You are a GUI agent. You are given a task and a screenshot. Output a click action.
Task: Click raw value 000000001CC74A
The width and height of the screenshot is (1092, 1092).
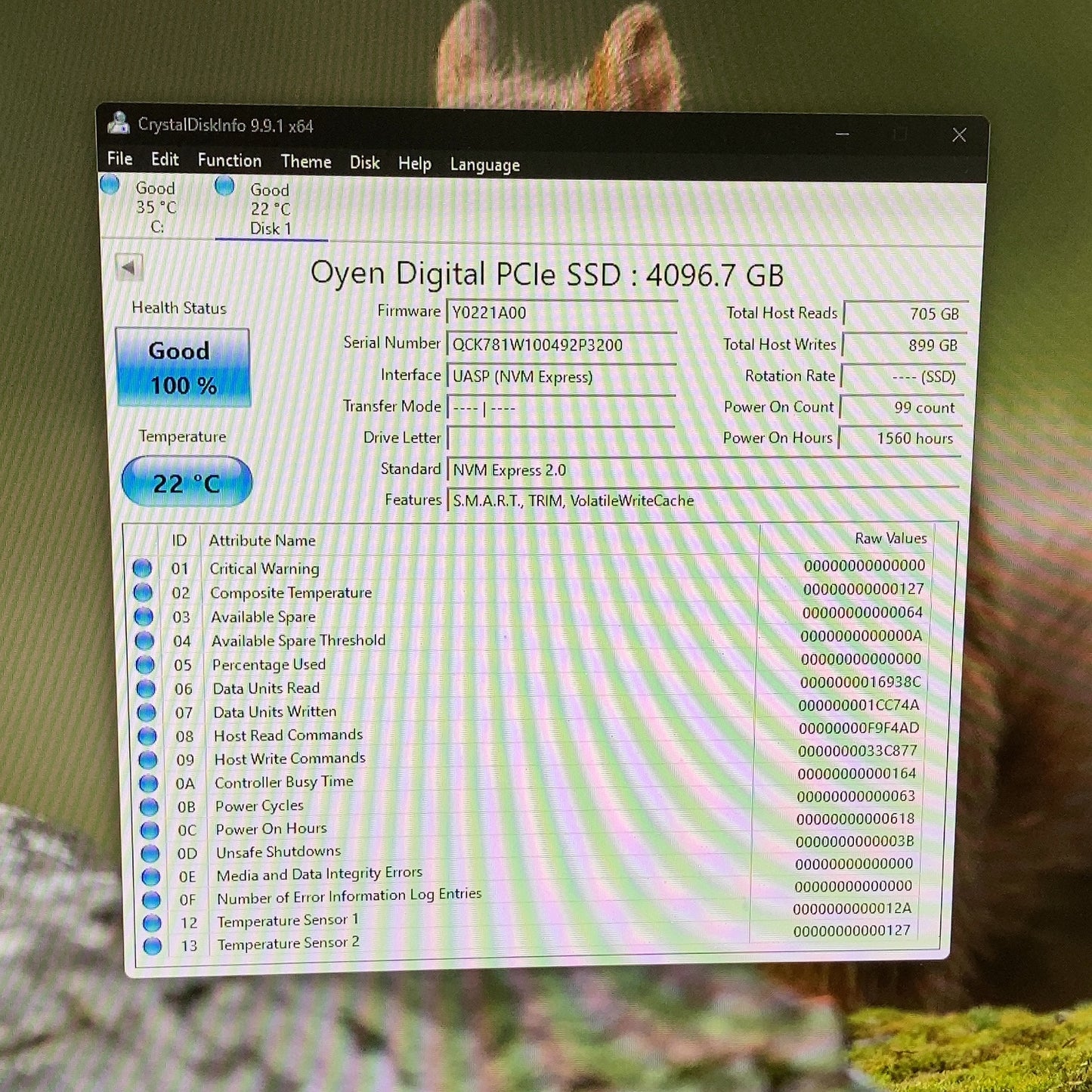coord(859,705)
